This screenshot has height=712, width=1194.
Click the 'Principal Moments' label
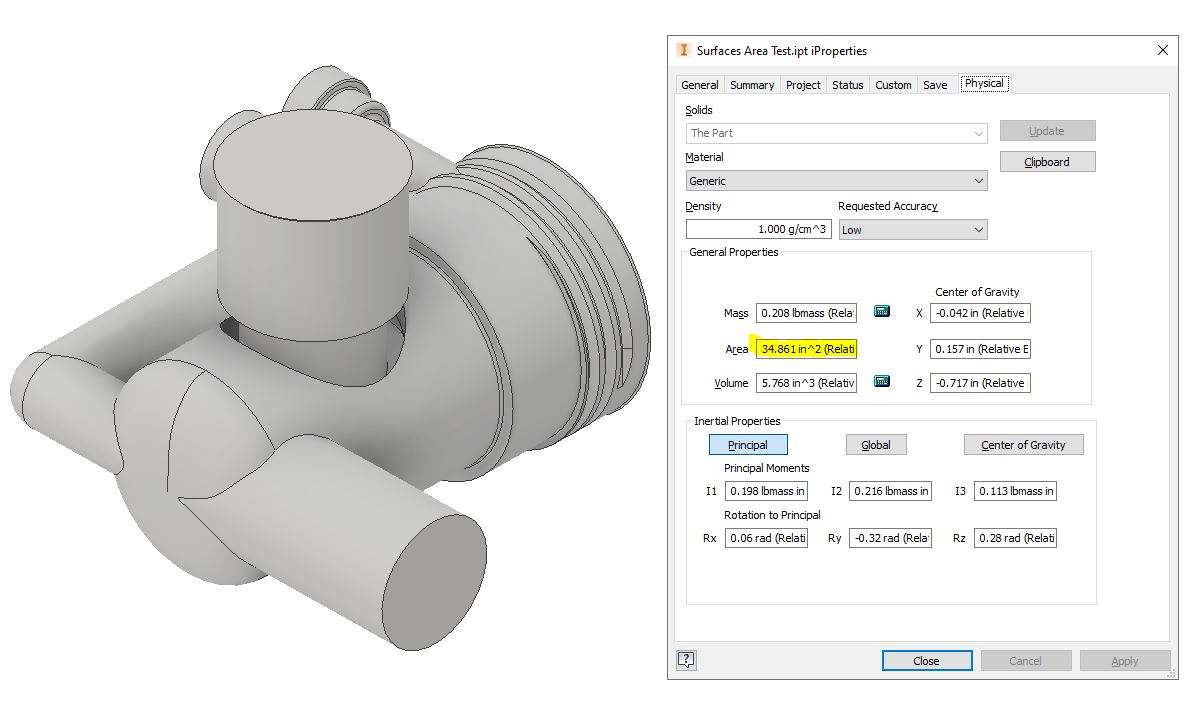pos(766,468)
